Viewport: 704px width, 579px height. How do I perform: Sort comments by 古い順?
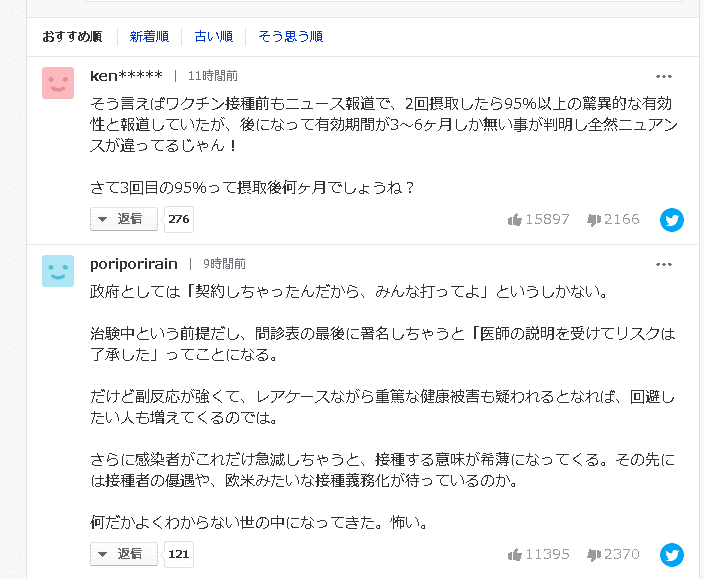click(x=214, y=36)
